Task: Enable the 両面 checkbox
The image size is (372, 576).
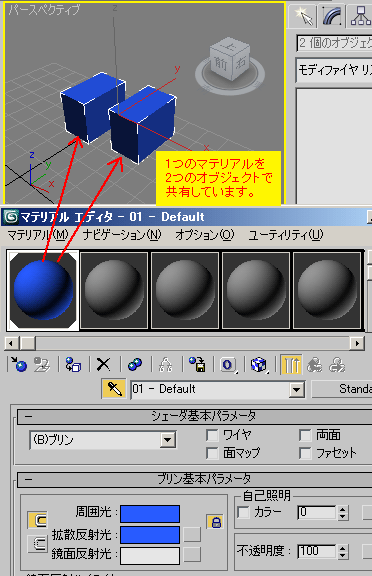Action: pyautogui.click(x=305, y=435)
